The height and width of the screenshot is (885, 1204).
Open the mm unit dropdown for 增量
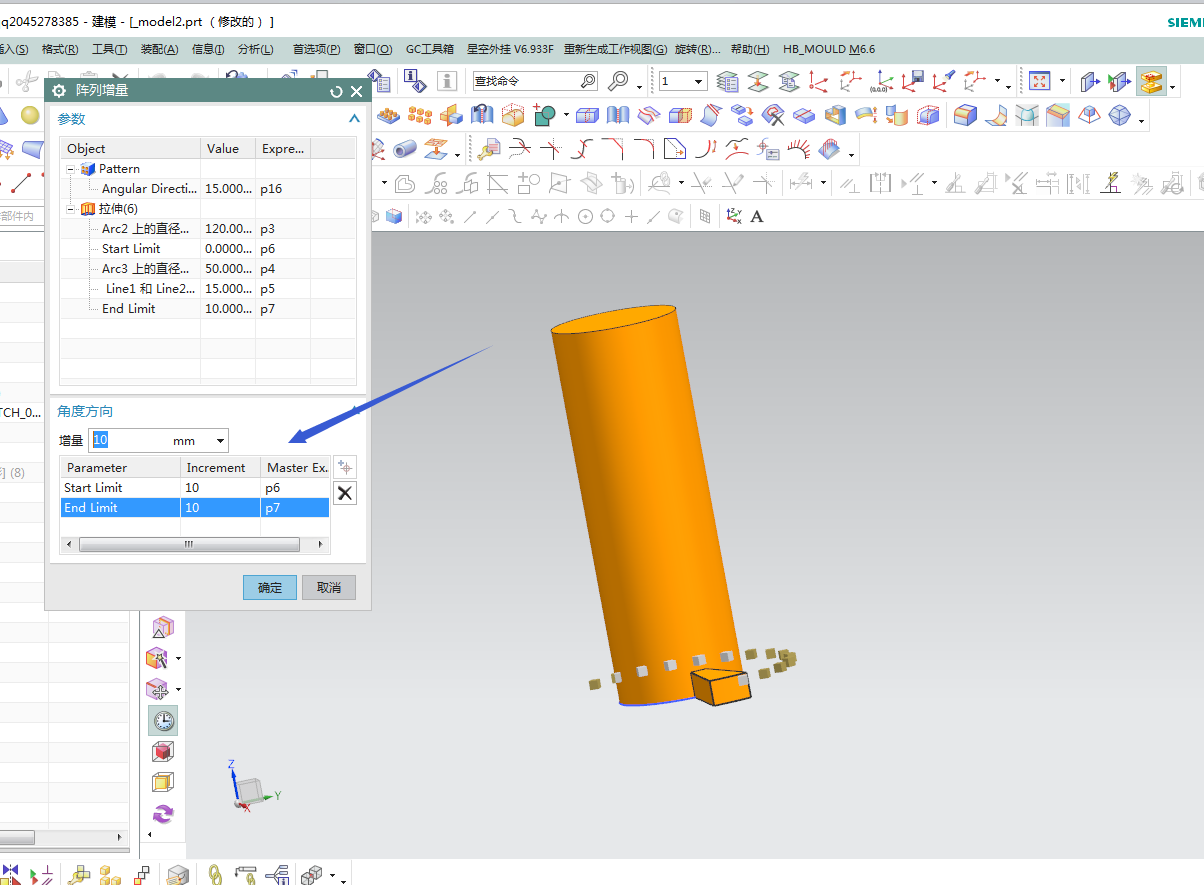click(220, 441)
